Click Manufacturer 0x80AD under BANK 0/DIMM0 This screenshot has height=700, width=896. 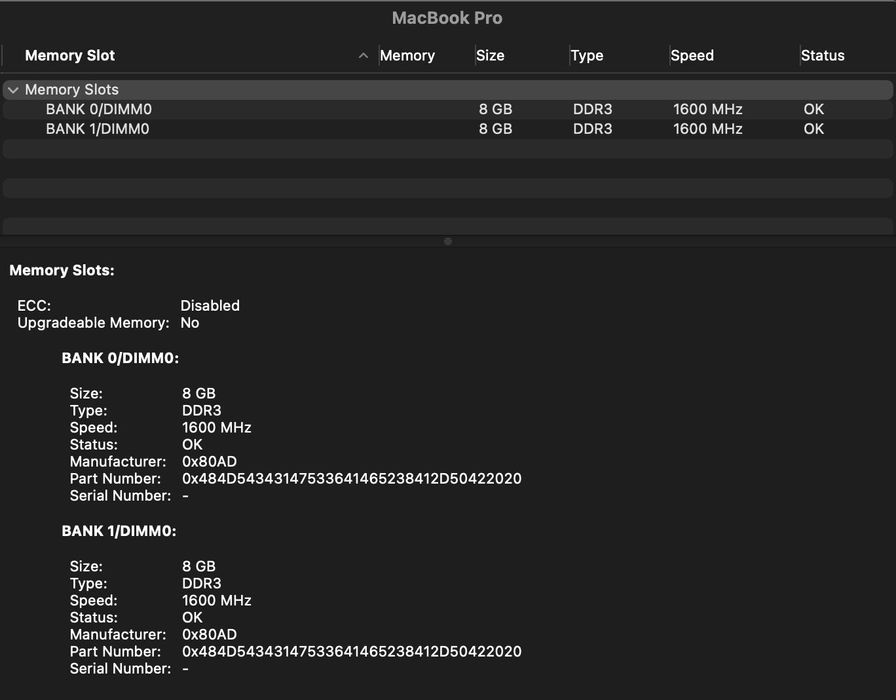(x=209, y=462)
